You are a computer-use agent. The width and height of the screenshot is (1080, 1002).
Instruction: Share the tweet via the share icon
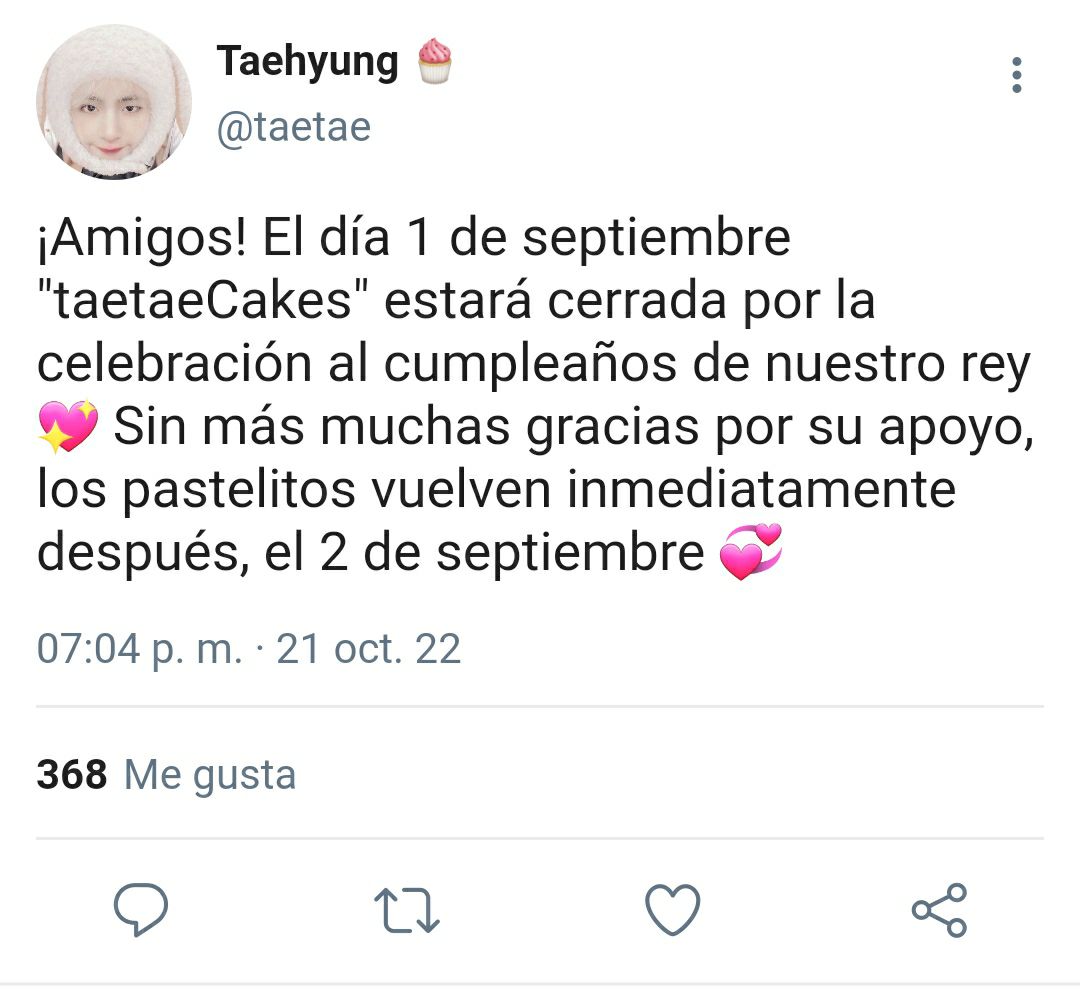click(x=939, y=910)
